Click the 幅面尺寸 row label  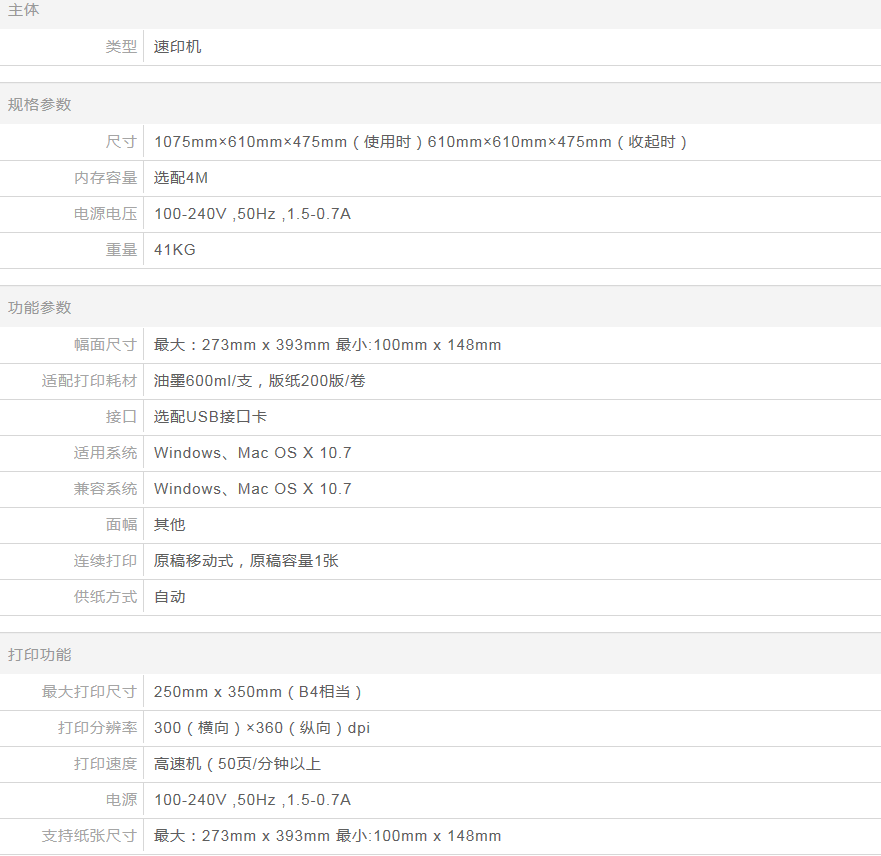pos(105,345)
